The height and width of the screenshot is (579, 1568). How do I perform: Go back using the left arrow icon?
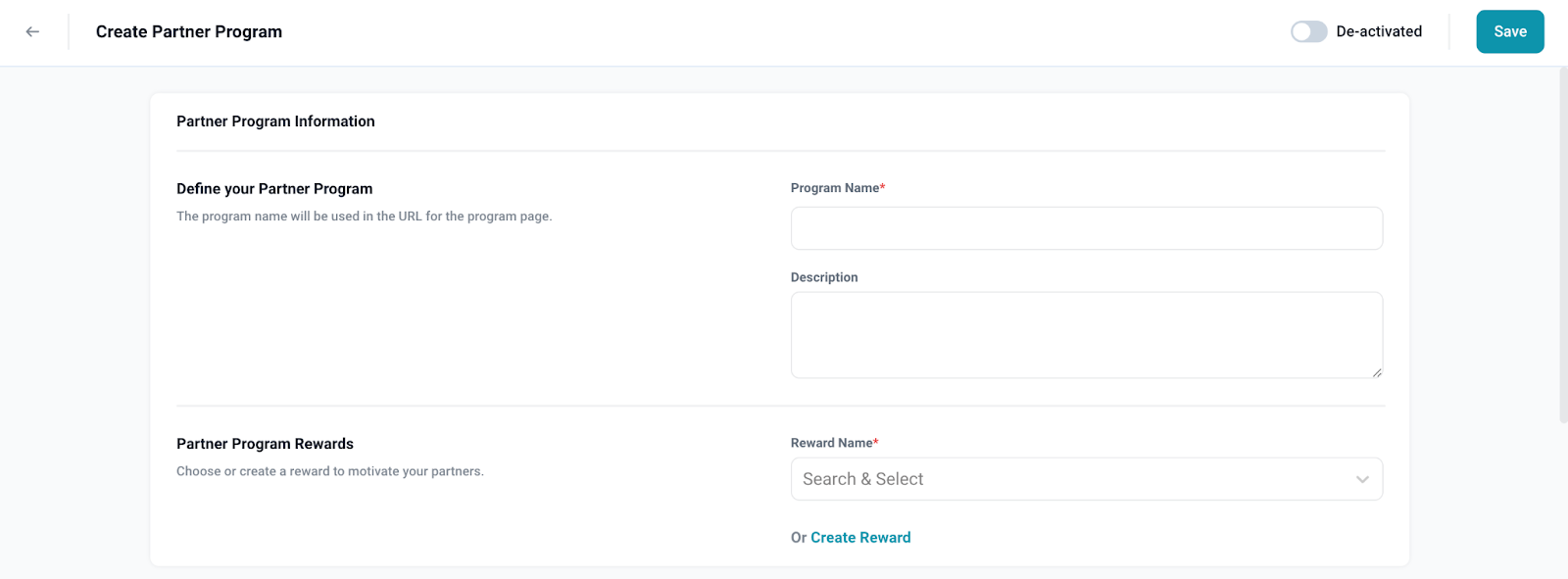[x=32, y=31]
